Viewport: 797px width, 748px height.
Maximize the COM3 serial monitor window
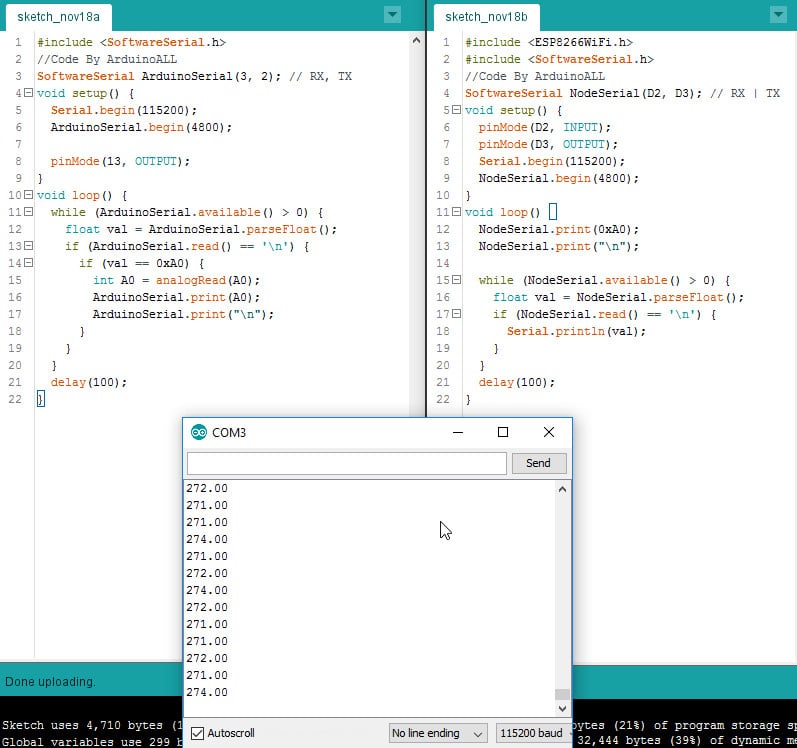pos(503,432)
